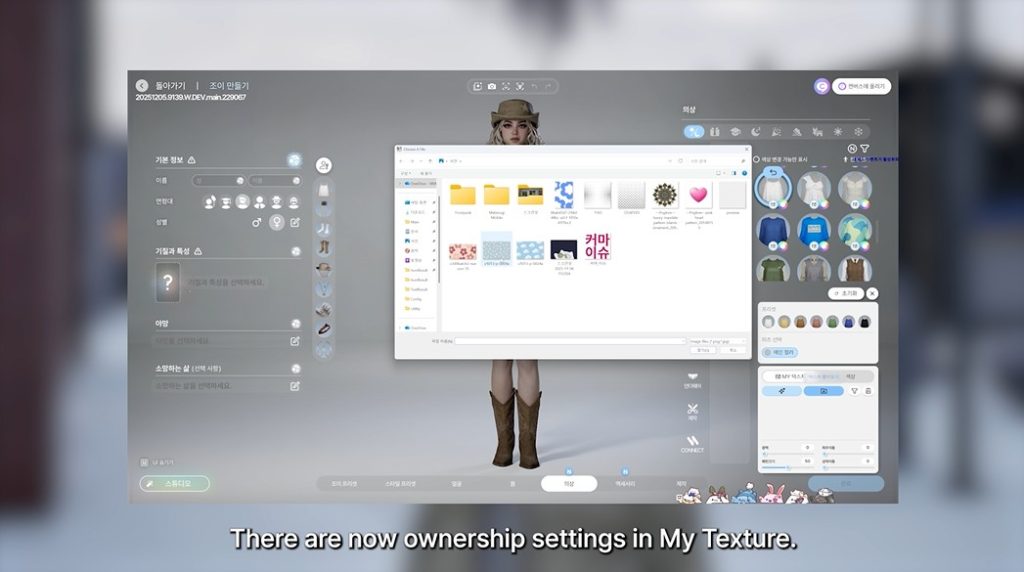The image size is (1024, 572).
Task: Click the 초기화 reset button
Action: (846, 294)
